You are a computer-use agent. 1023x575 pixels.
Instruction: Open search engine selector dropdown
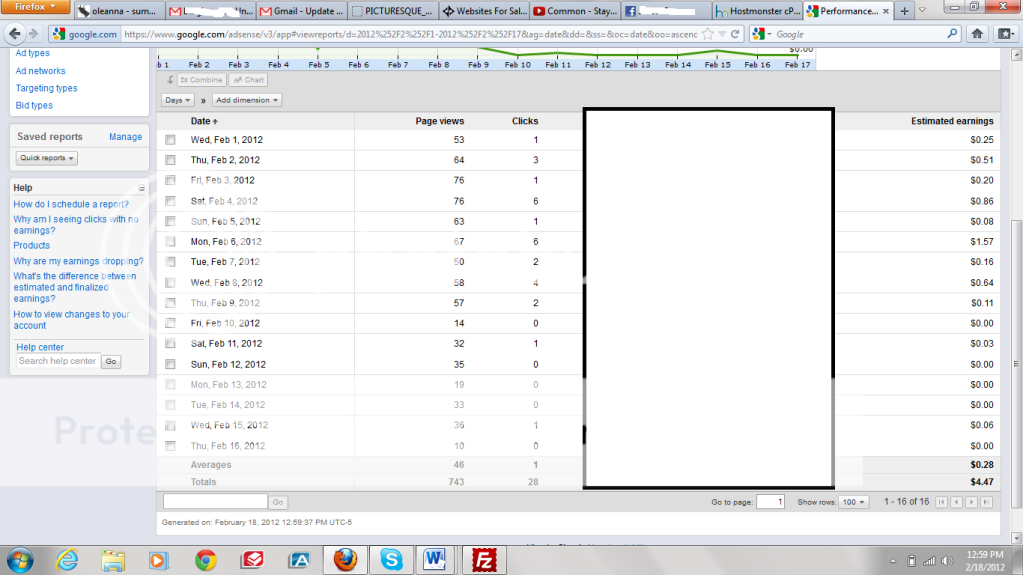[x=761, y=34]
